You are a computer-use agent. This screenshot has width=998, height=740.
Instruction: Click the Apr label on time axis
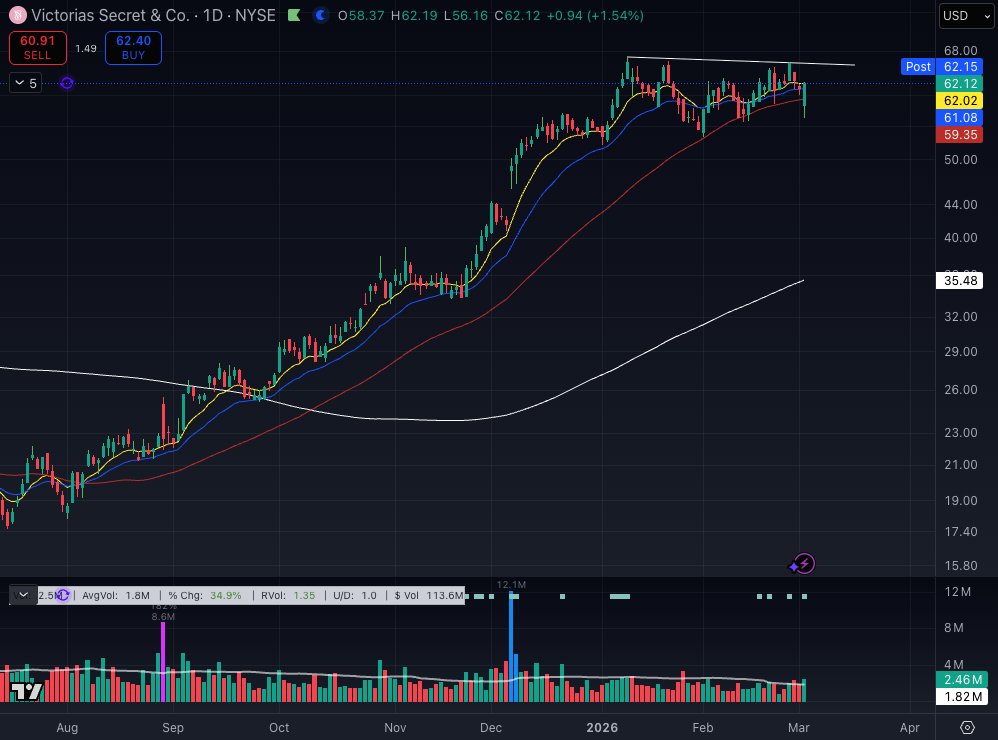(x=910, y=727)
